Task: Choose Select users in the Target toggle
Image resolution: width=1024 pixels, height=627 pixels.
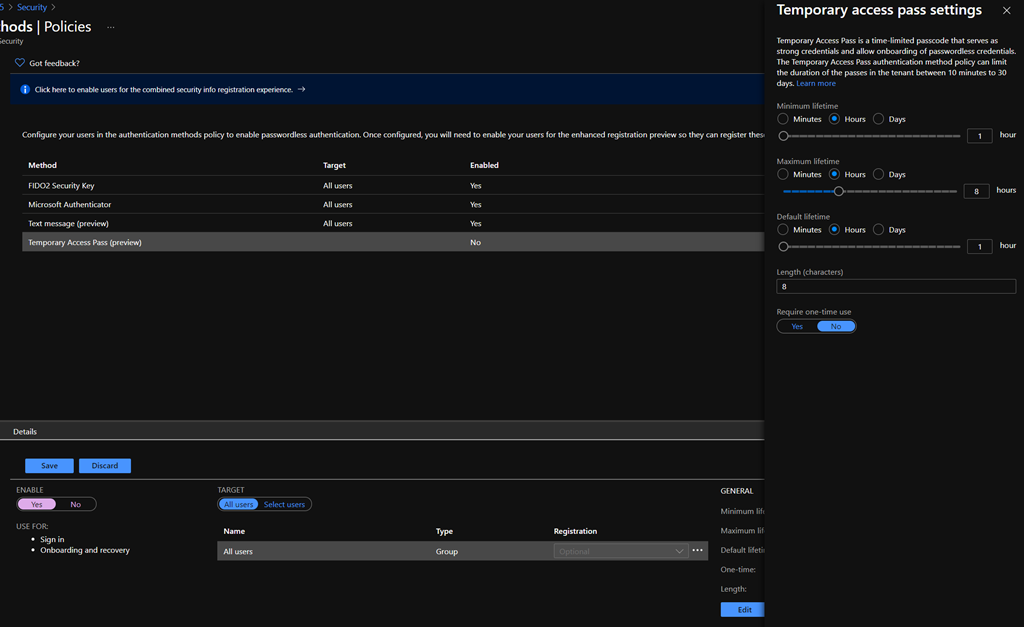Action: [284, 504]
